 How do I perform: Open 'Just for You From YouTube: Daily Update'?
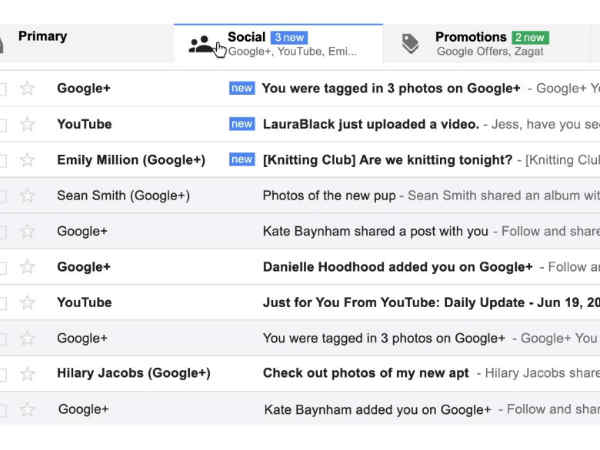431,303
